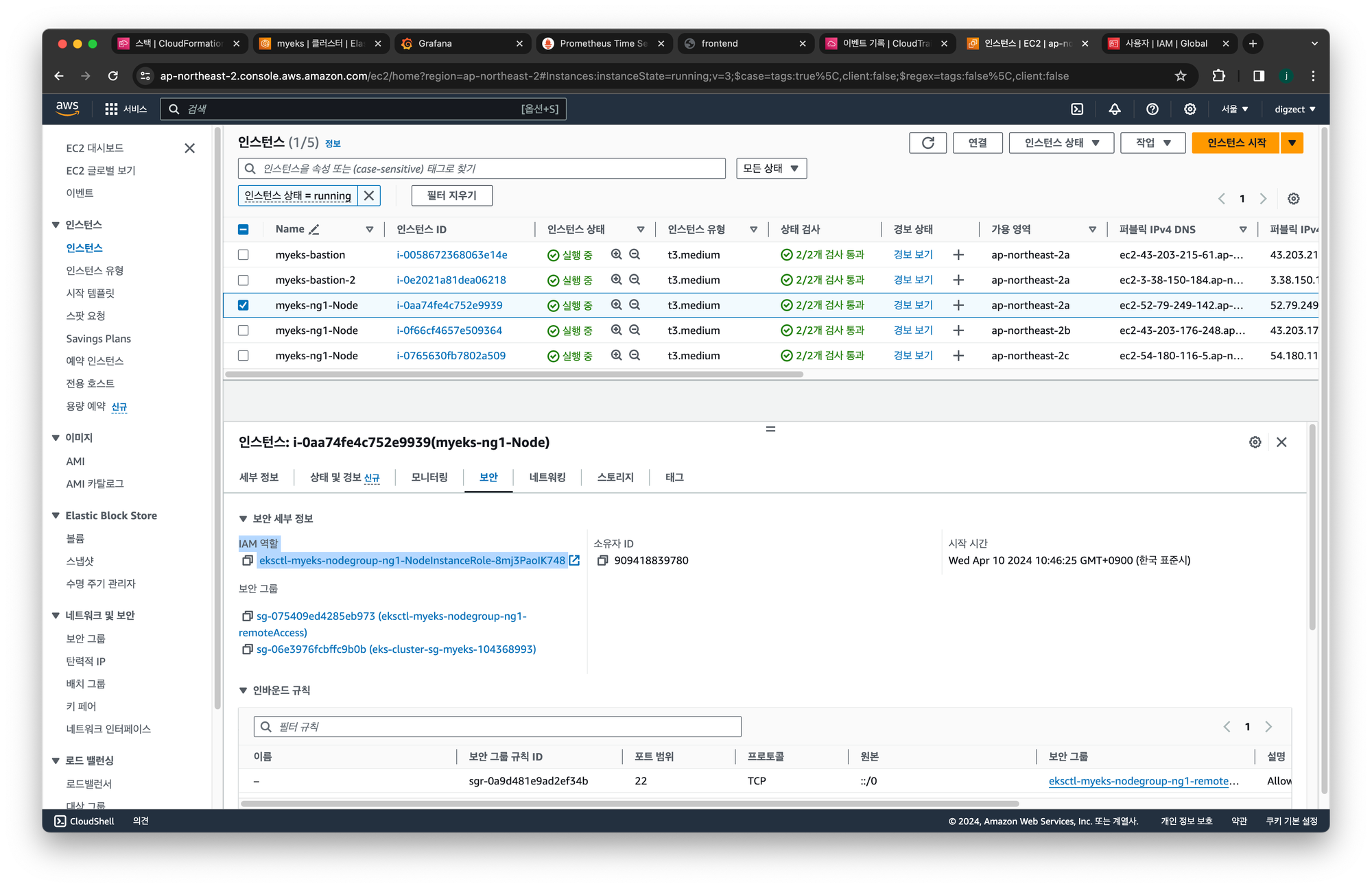Open the 인스턴스 시작 split-button arrow
The width and height of the screenshot is (1372, 888).
pos(1292,143)
